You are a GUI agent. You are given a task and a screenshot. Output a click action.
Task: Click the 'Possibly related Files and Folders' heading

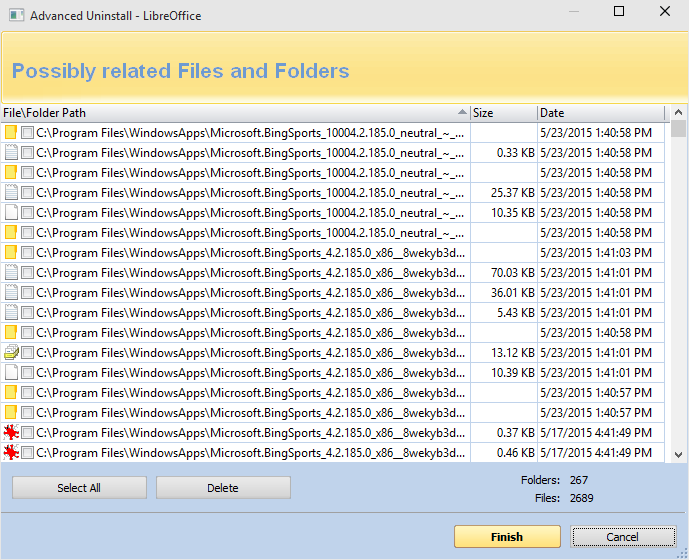tap(181, 71)
